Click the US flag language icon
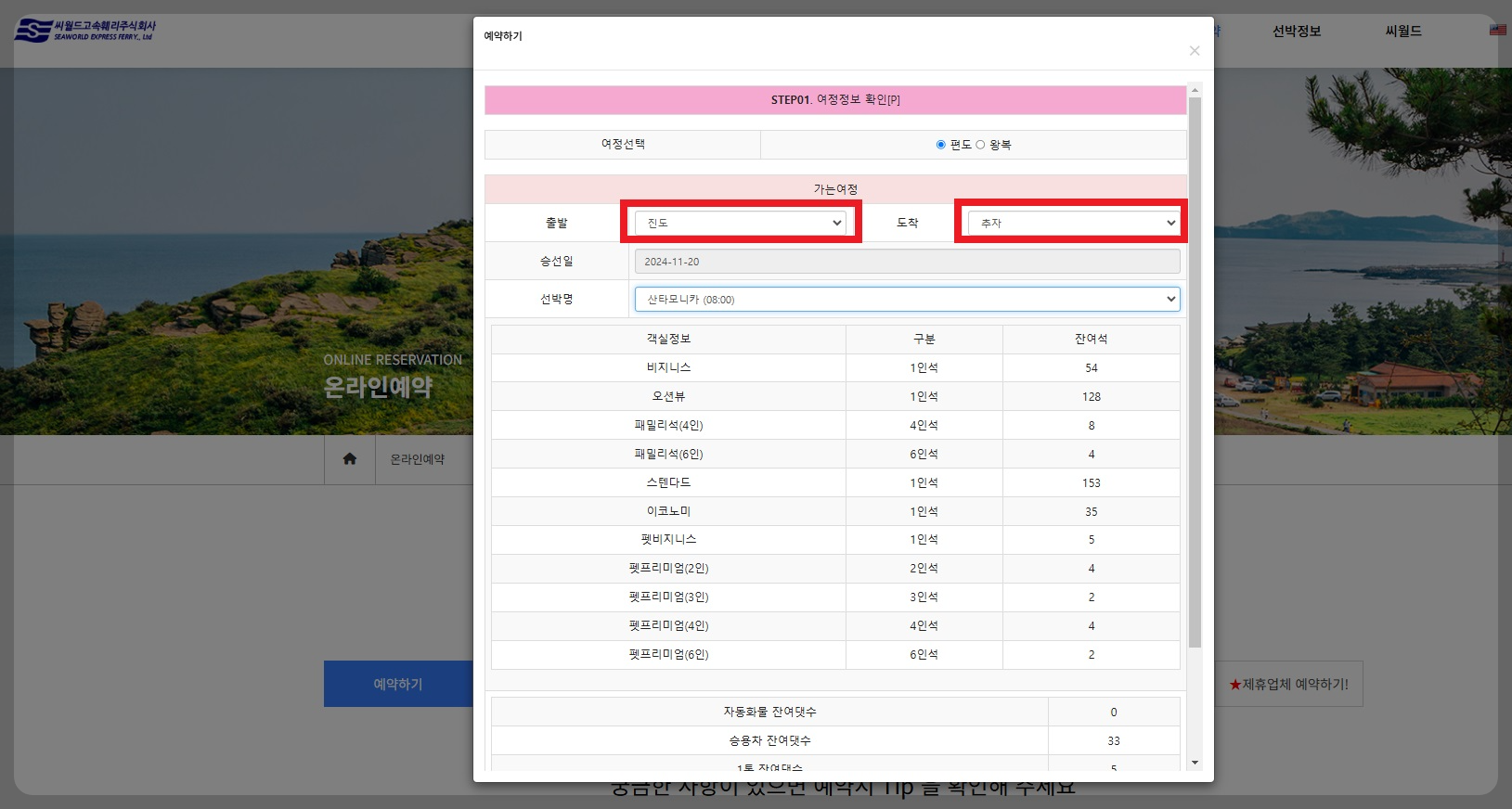Viewport: 1512px width, 809px height. (1498, 30)
